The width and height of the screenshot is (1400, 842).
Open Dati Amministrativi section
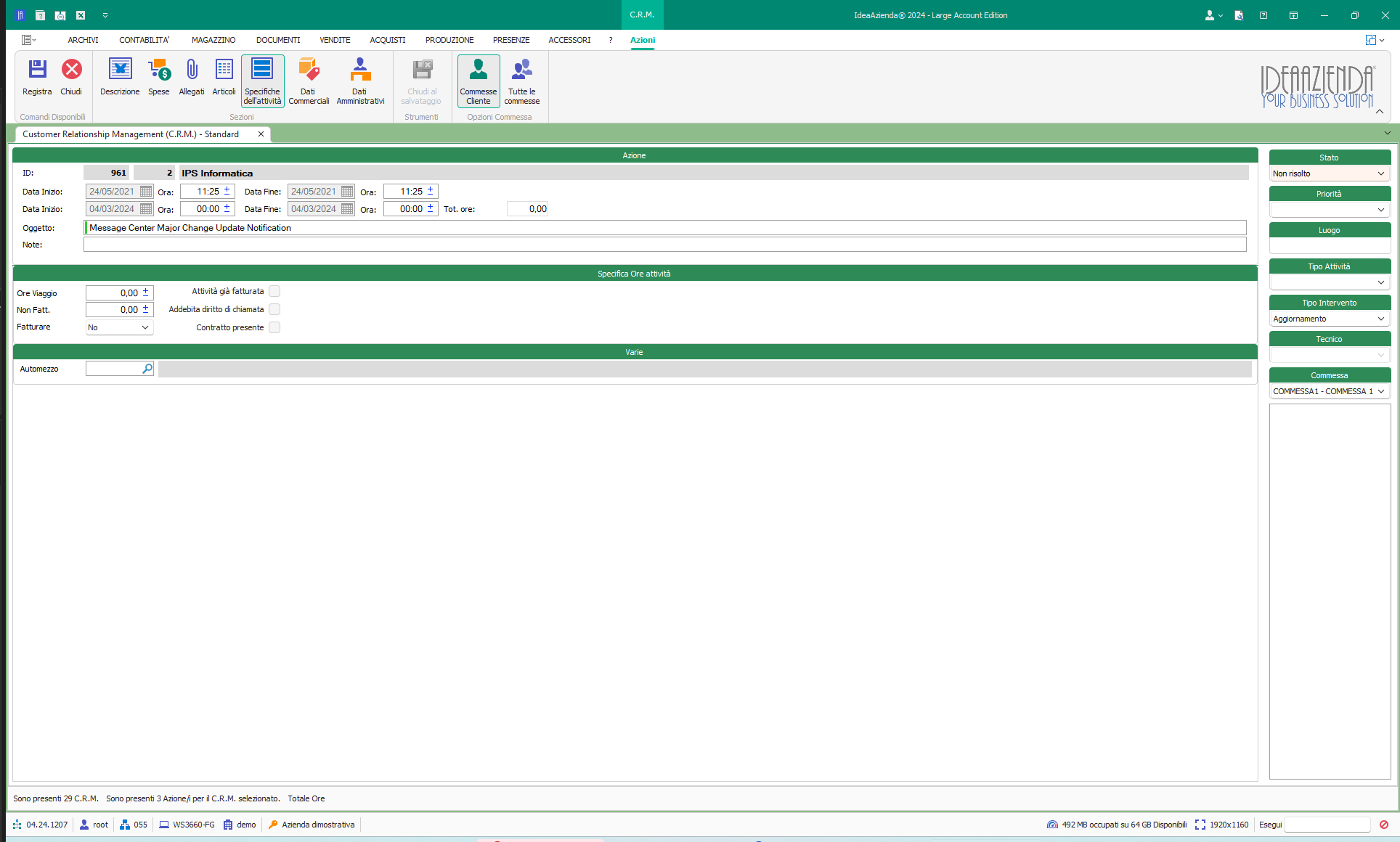[x=360, y=81]
